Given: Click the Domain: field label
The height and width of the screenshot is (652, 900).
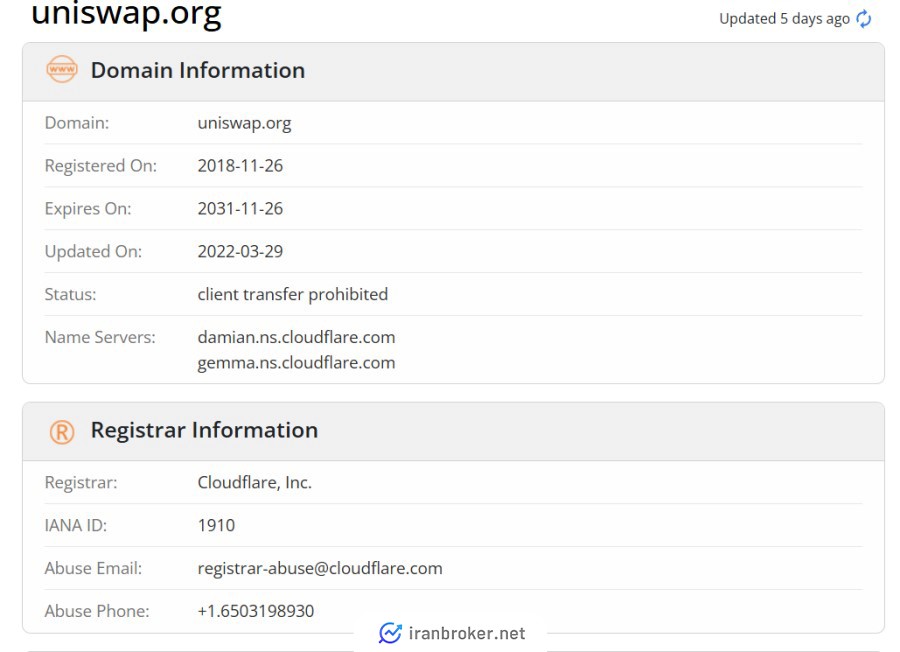Looking at the screenshot, I should click(x=77, y=123).
